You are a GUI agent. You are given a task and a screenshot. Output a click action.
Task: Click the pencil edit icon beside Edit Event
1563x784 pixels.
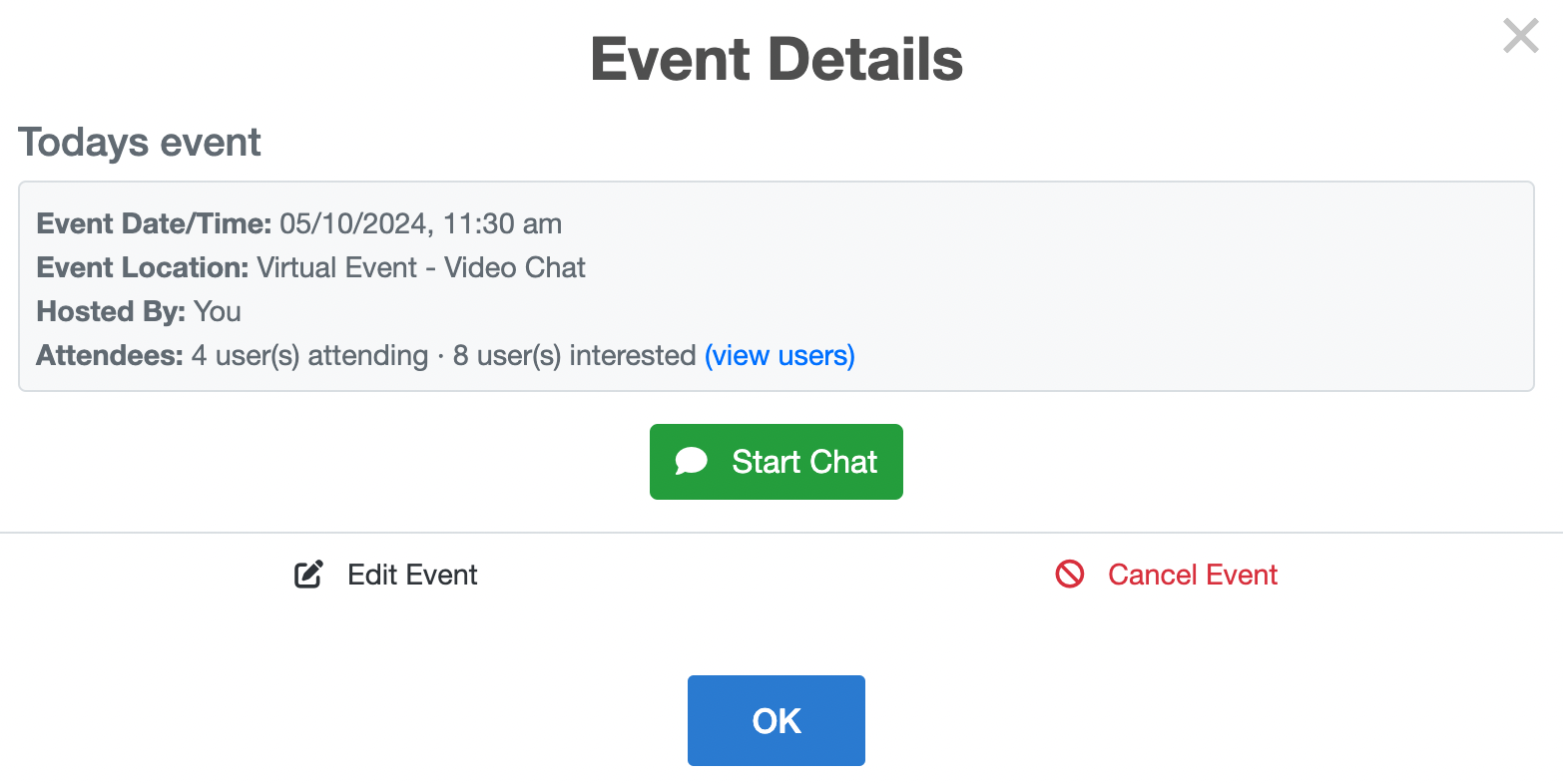coord(308,575)
